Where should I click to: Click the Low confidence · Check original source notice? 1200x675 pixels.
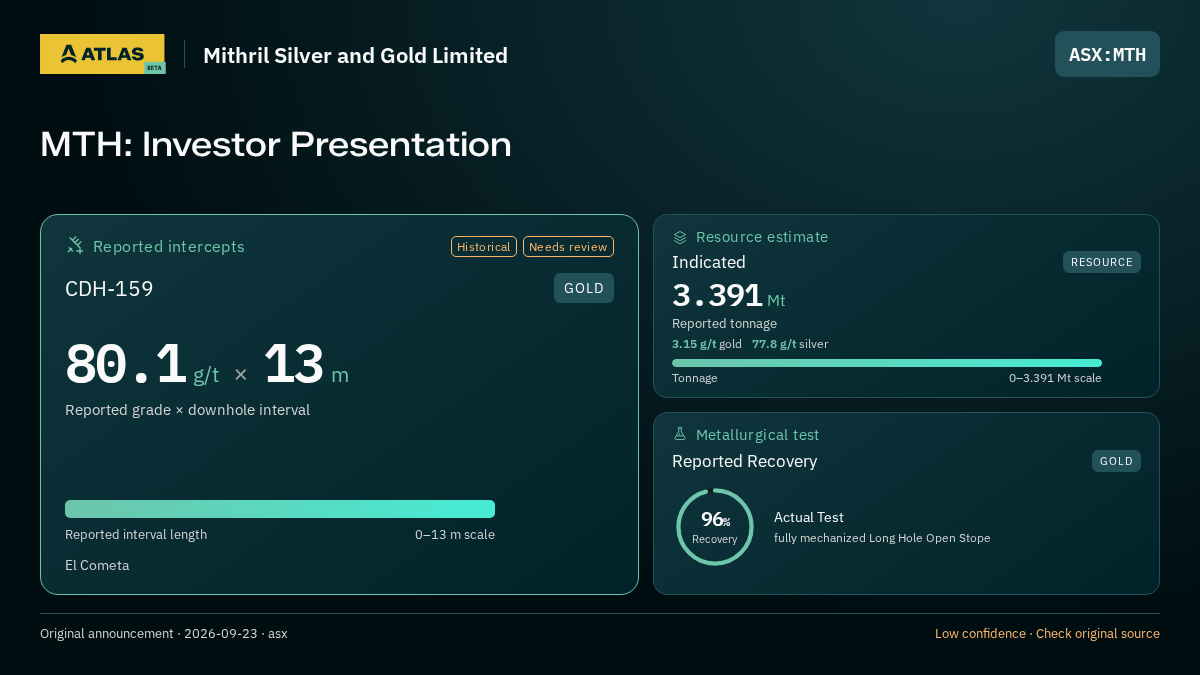(x=1047, y=634)
